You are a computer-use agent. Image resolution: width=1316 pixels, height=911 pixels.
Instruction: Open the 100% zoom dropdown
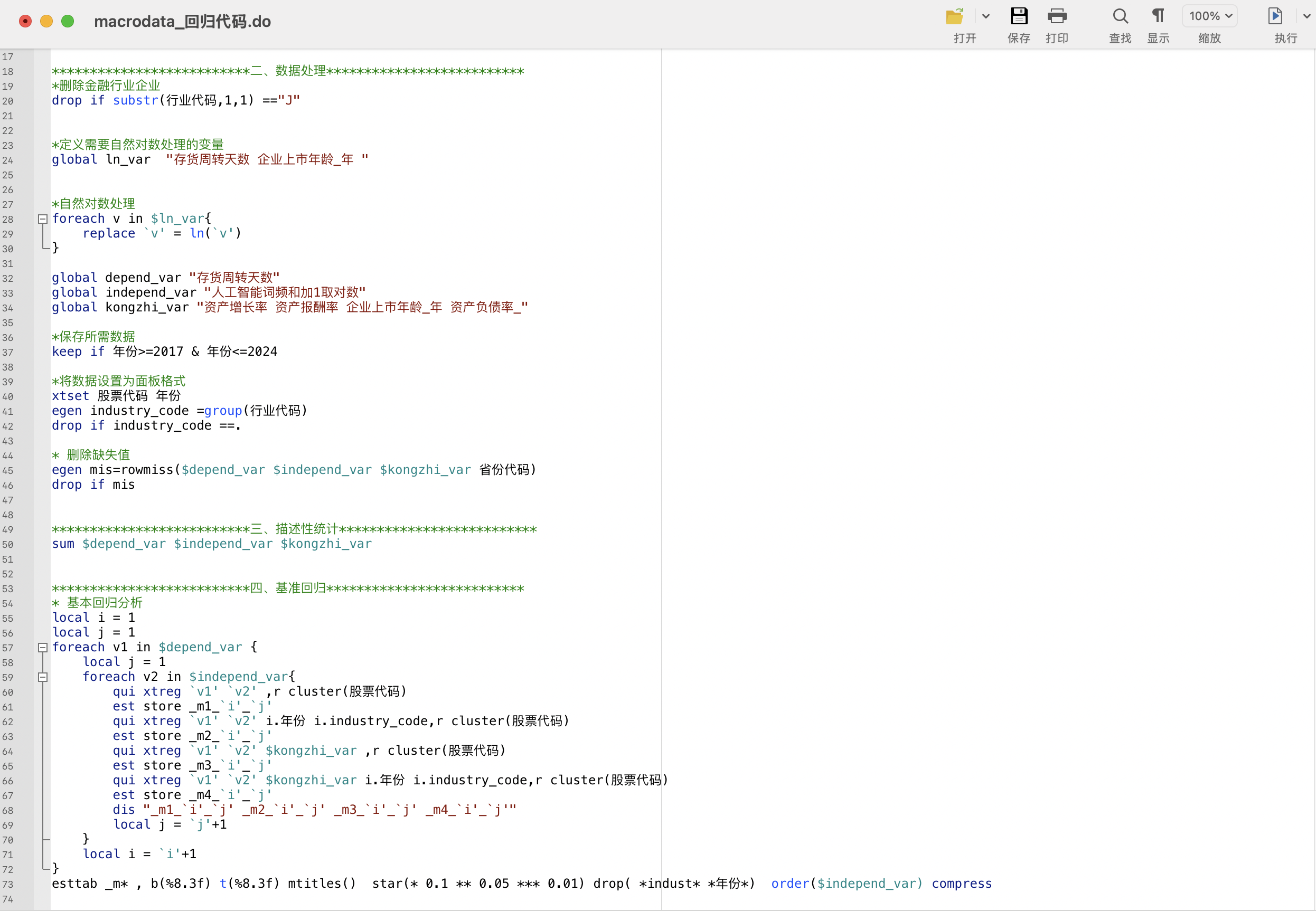tap(1210, 16)
